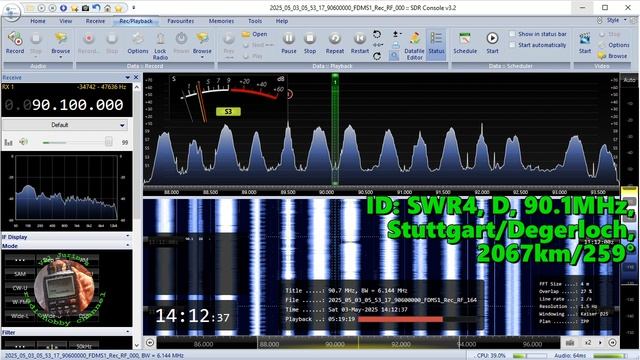This screenshot has height=360, width=640.
Task: Toggle Auto spectrum scaling button
Action: [629, 80]
